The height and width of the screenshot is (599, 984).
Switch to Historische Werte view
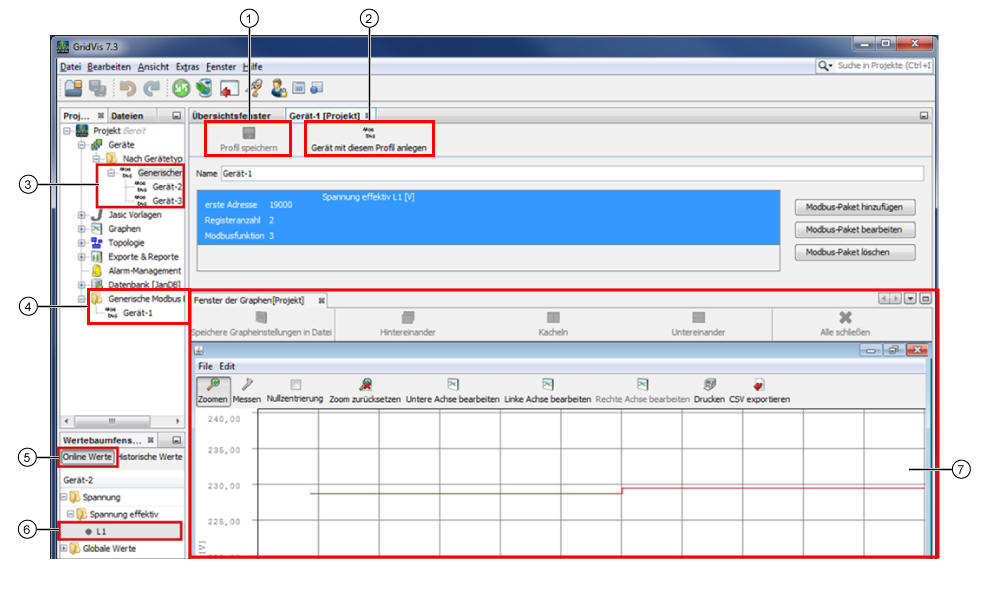click(x=150, y=457)
